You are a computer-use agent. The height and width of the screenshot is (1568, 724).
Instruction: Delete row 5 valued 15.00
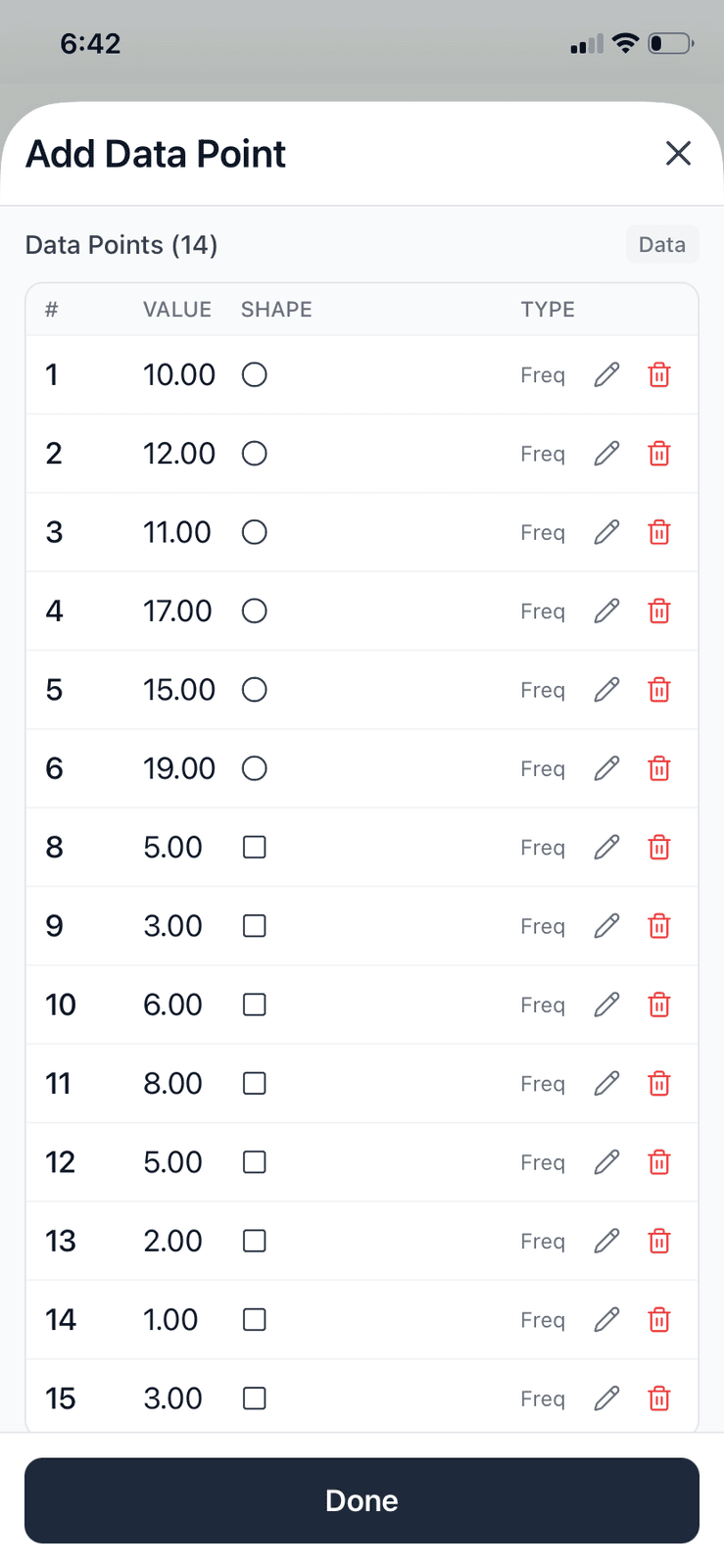click(x=659, y=690)
